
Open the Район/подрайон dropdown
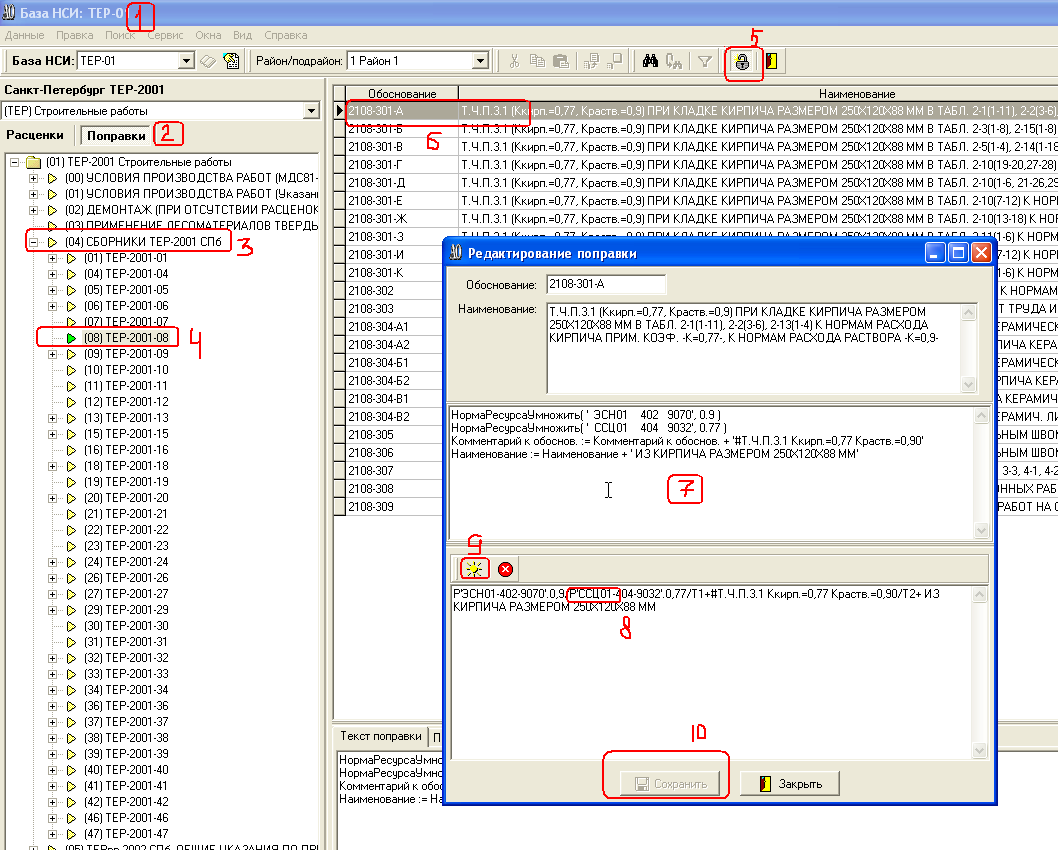click(x=480, y=61)
